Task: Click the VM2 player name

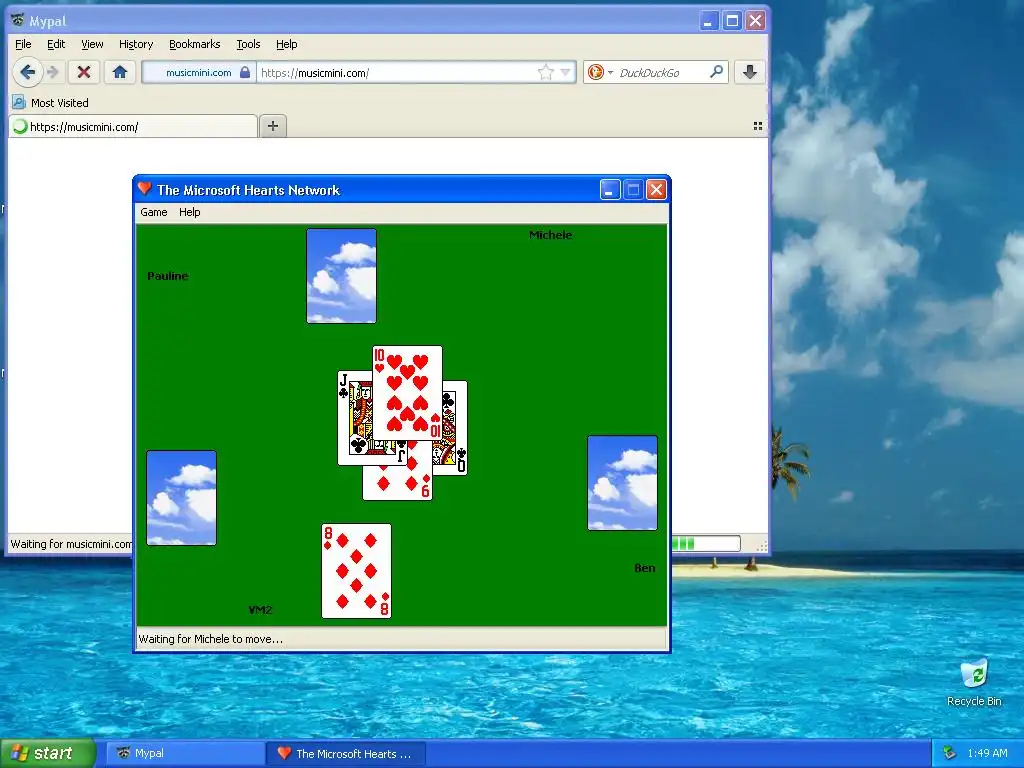Action: (260, 610)
